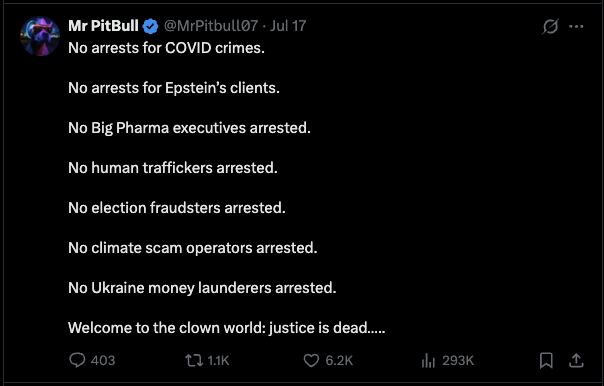
Task: Click the Grok explain post icon
Action: [x=550, y=27]
